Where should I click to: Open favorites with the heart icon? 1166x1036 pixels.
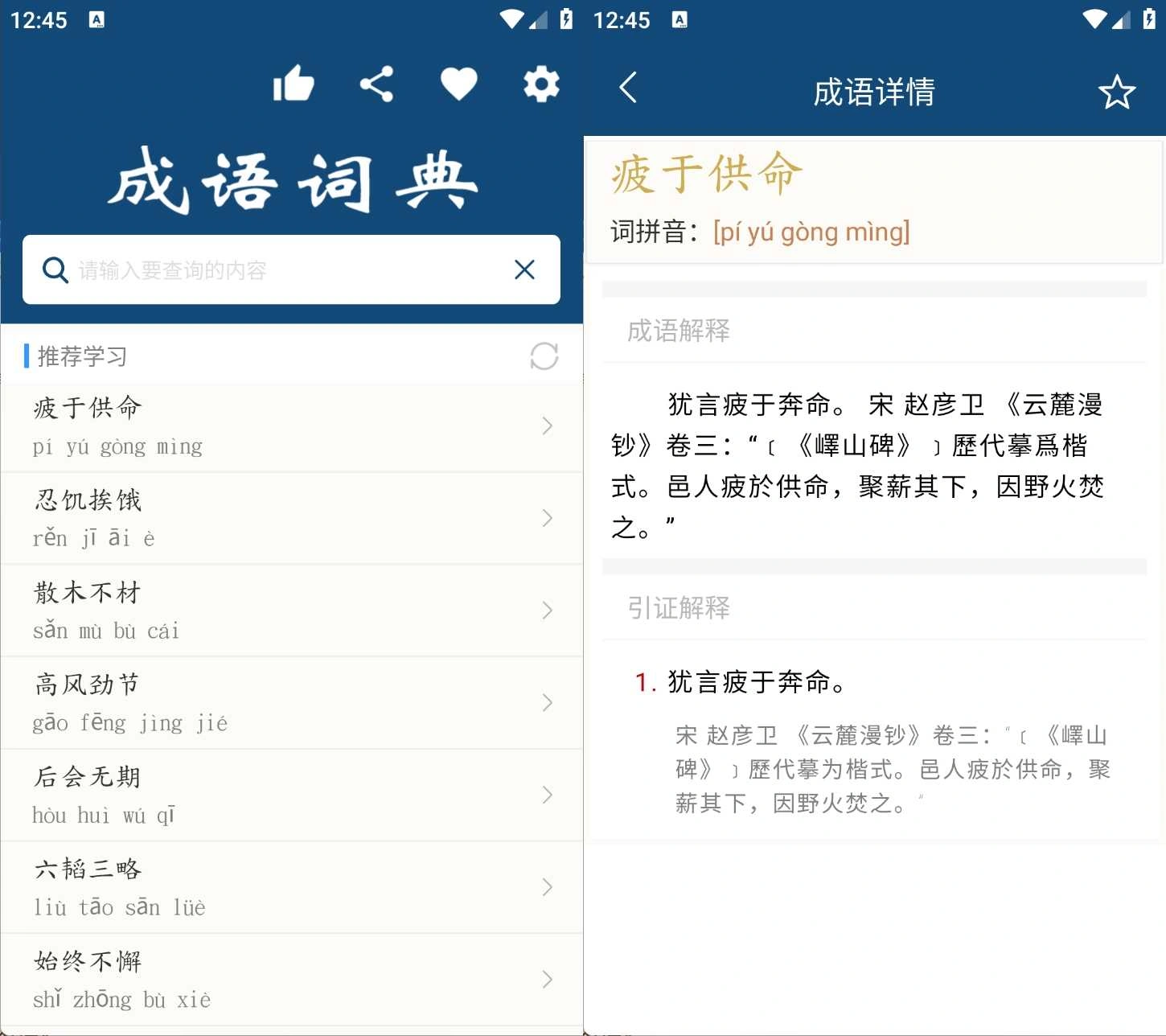[459, 84]
